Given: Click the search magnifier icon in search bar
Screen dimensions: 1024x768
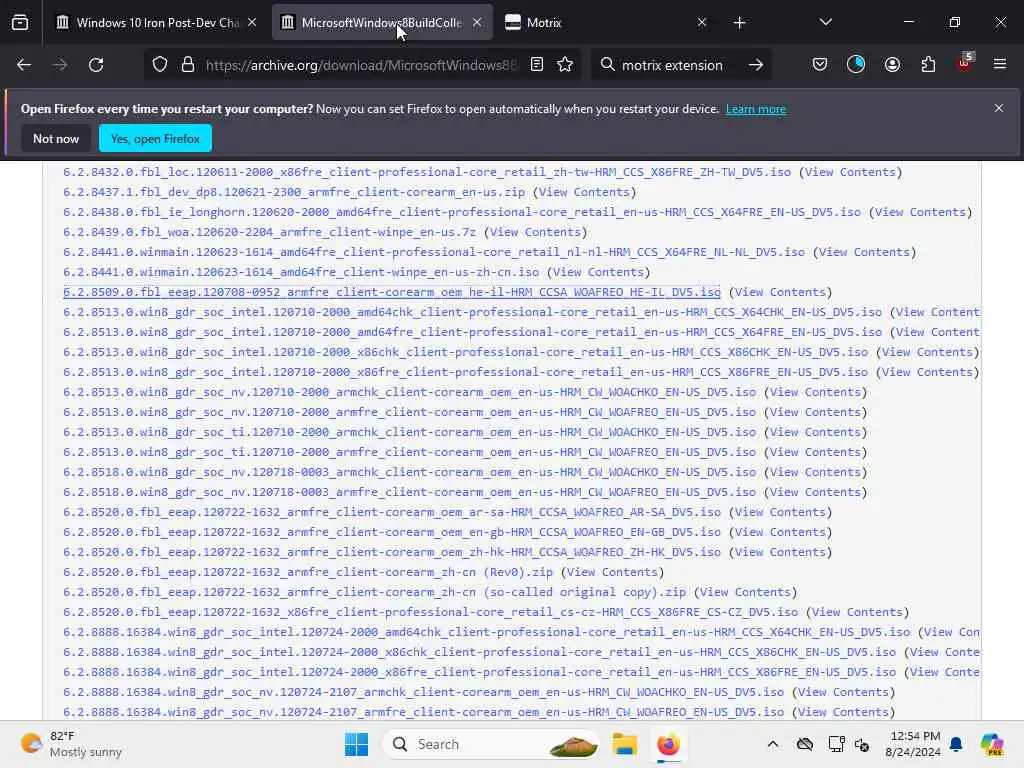Looking at the screenshot, I should 607,65.
